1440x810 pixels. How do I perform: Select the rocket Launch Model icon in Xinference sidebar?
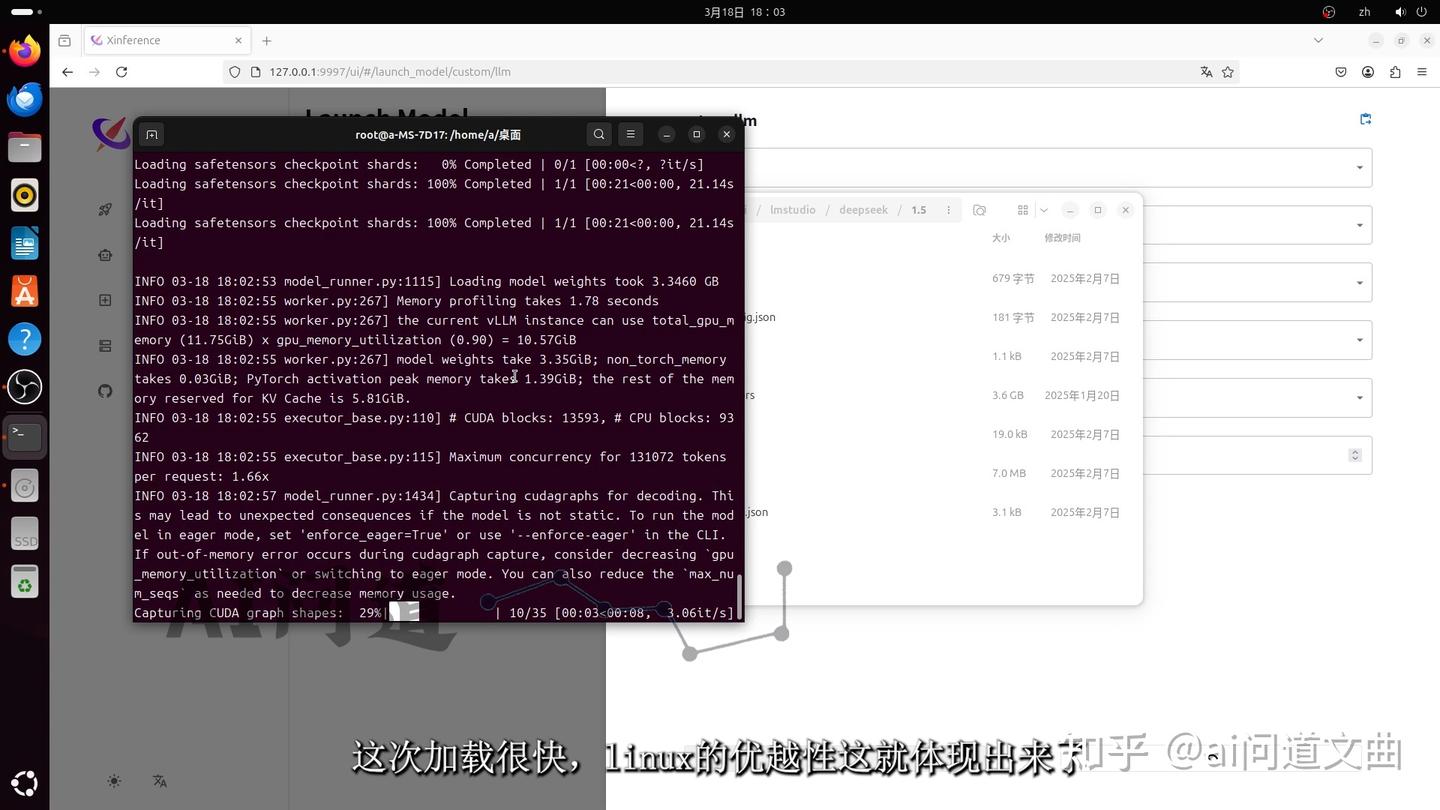point(104,209)
